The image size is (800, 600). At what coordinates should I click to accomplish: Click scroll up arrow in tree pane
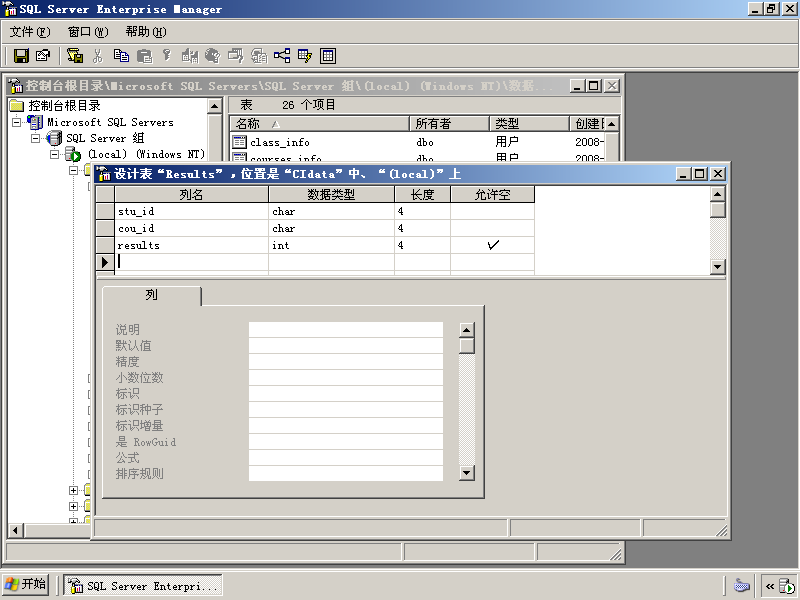click(214, 106)
